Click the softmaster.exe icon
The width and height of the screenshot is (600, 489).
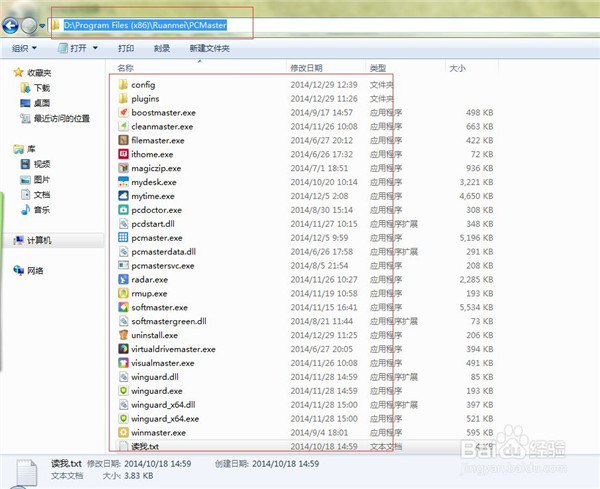pyautogui.click(x=123, y=307)
